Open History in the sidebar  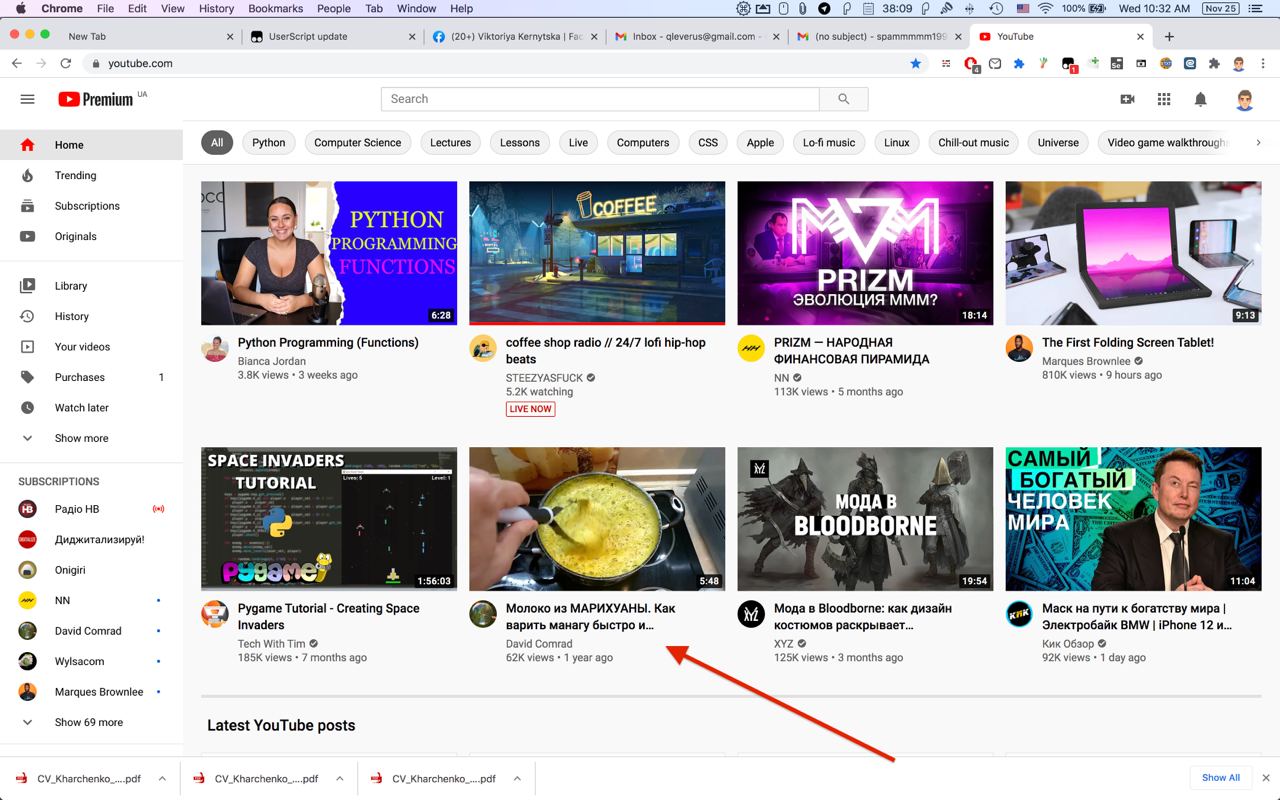pos(91,316)
